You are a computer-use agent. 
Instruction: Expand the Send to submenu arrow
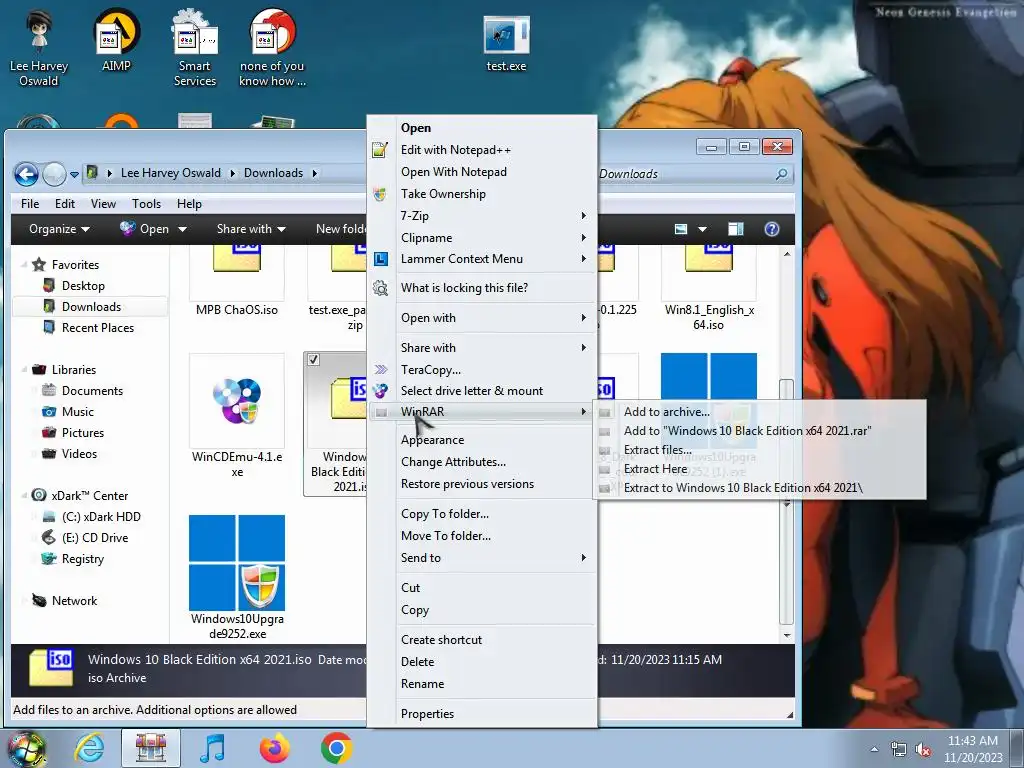[x=583, y=558]
